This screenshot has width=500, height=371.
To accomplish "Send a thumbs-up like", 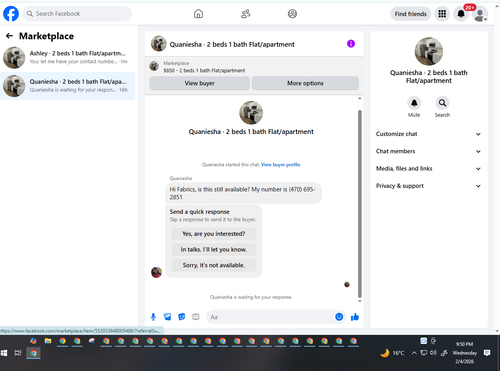I will pos(355,317).
